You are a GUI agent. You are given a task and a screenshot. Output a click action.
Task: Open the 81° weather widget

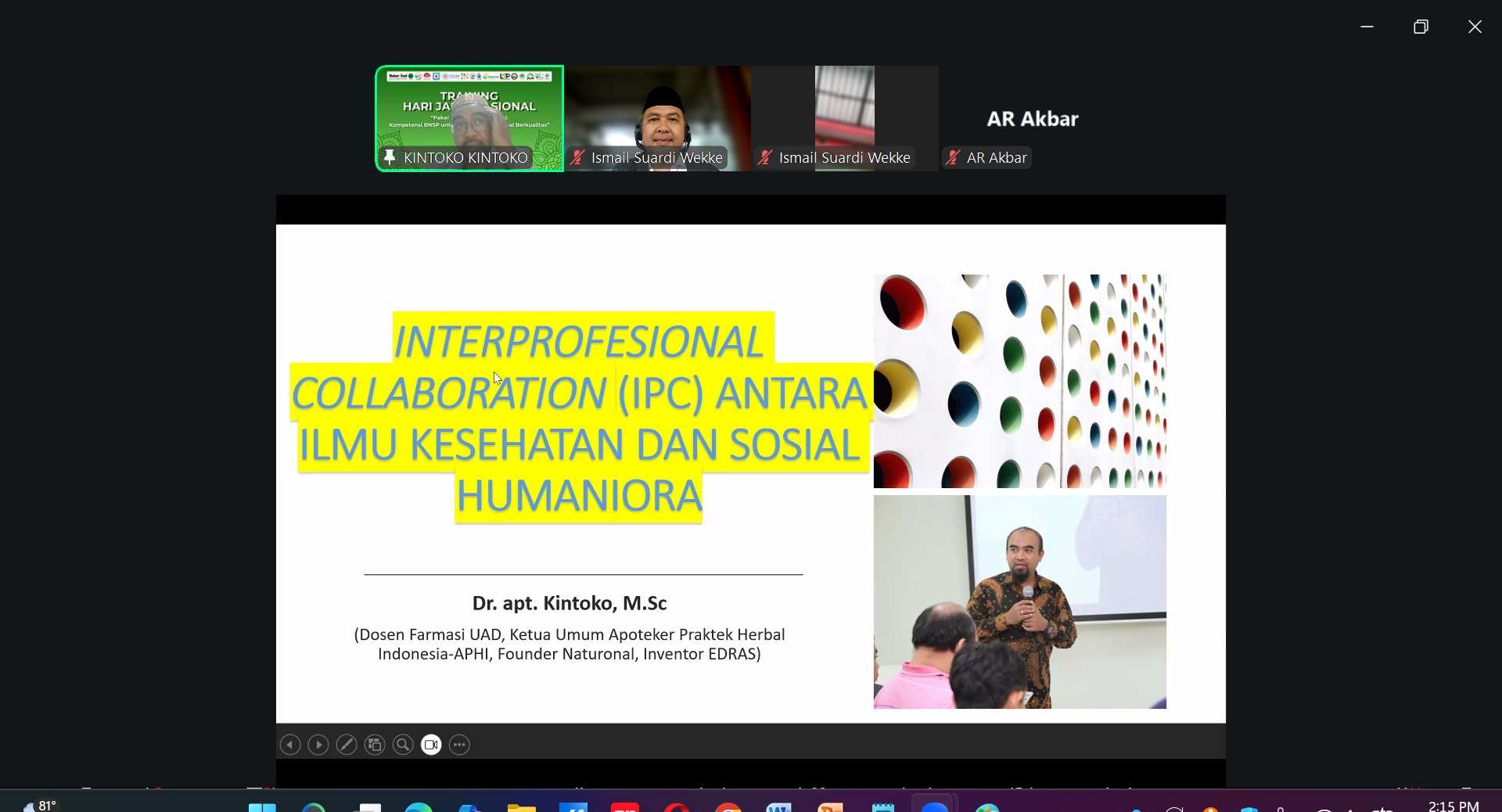coord(38,806)
